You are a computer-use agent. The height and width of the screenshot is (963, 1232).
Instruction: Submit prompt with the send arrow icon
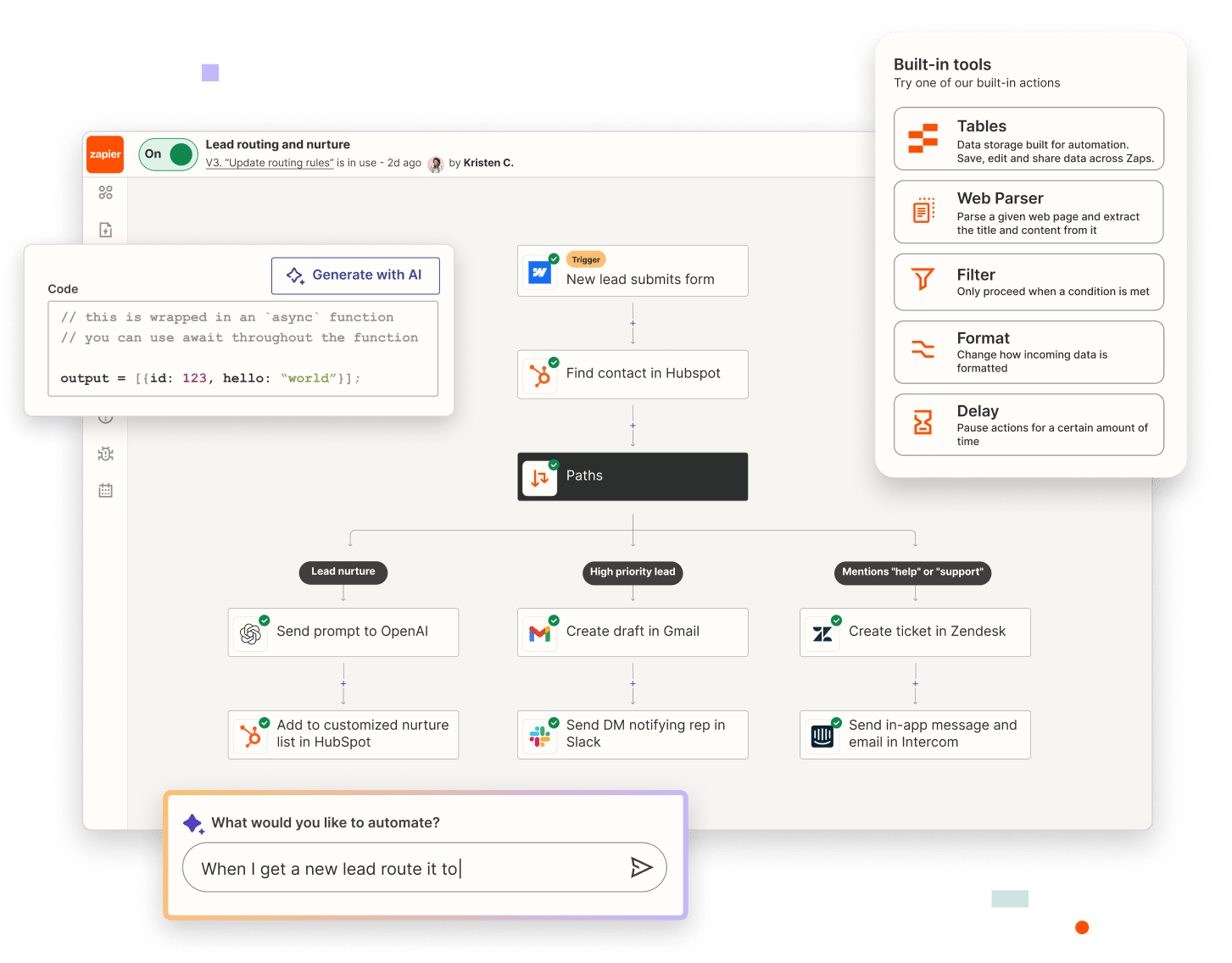pos(641,867)
